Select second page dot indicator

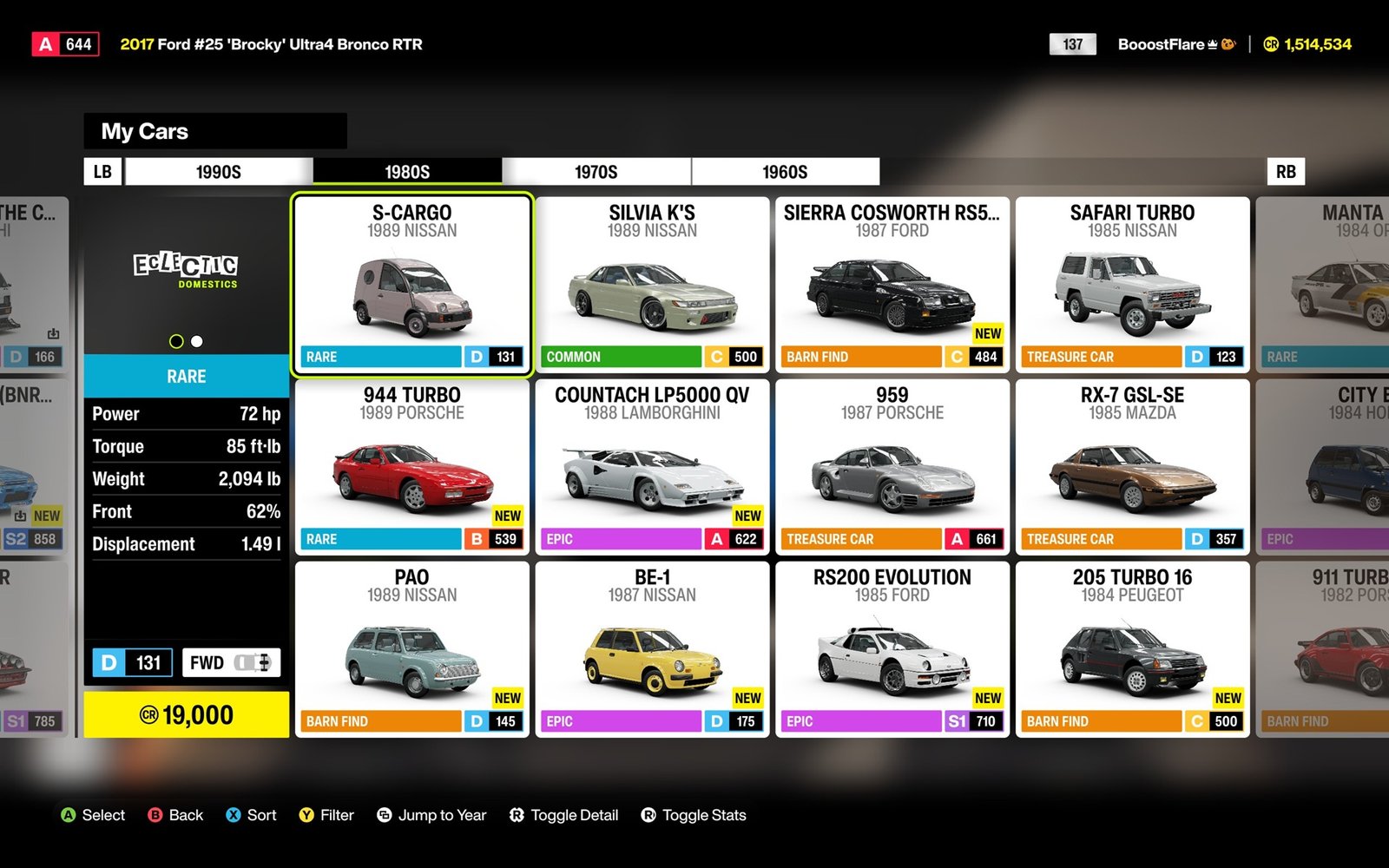pyautogui.click(x=197, y=341)
